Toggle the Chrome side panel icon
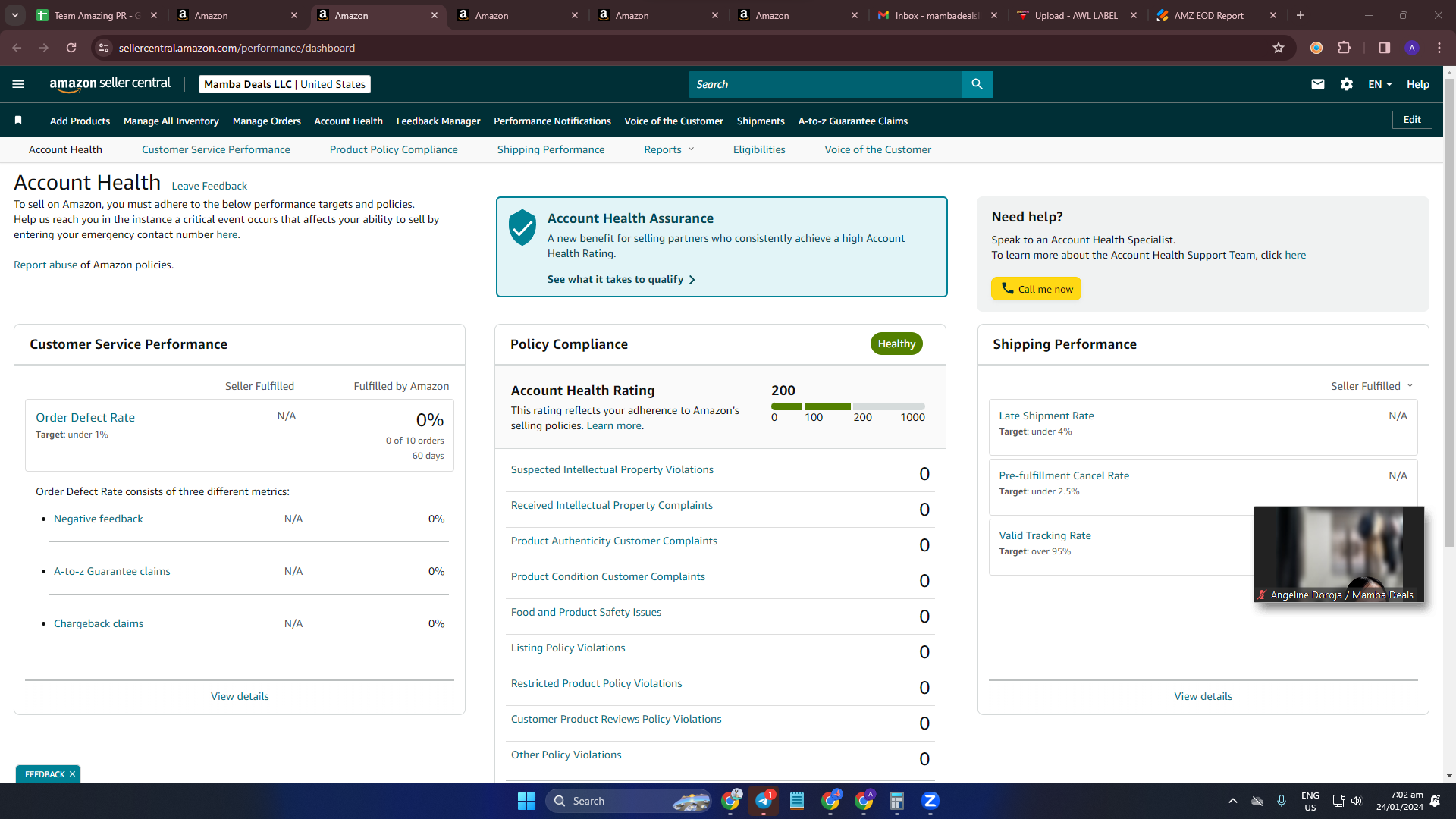 tap(1385, 48)
